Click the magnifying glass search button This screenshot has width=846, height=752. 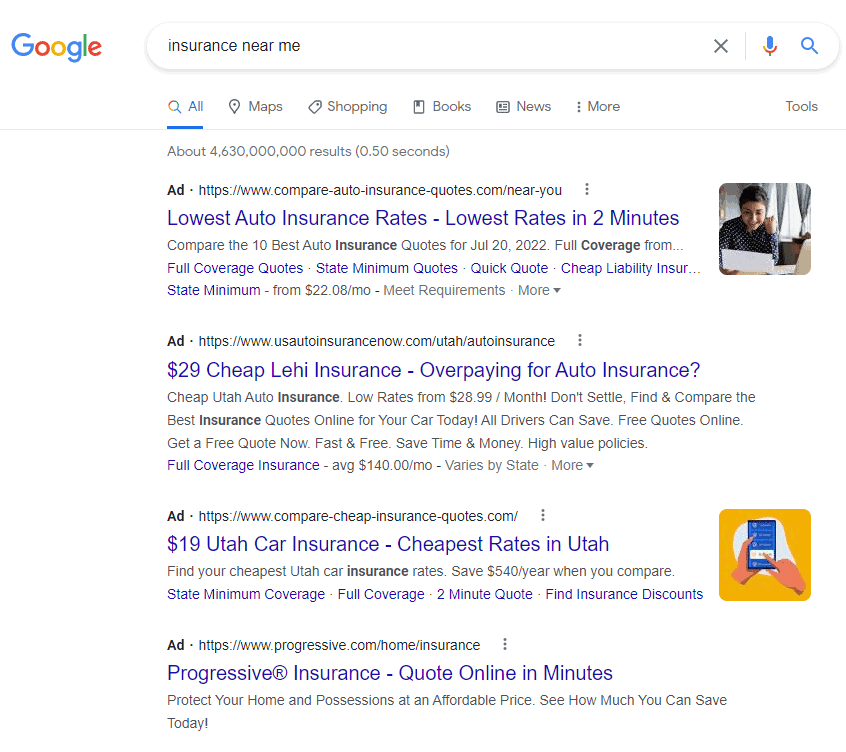pyautogui.click(x=809, y=46)
